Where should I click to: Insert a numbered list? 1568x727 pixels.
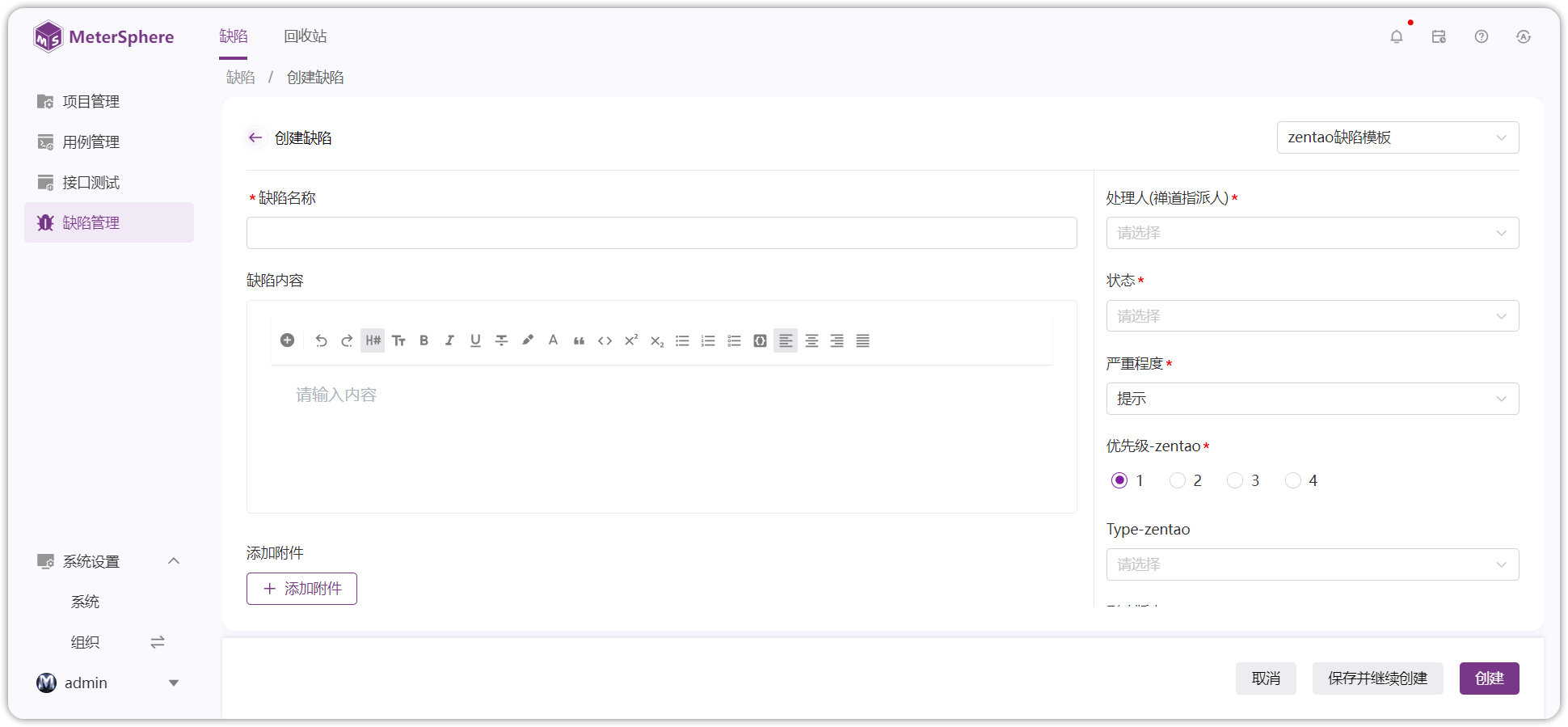[708, 340]
